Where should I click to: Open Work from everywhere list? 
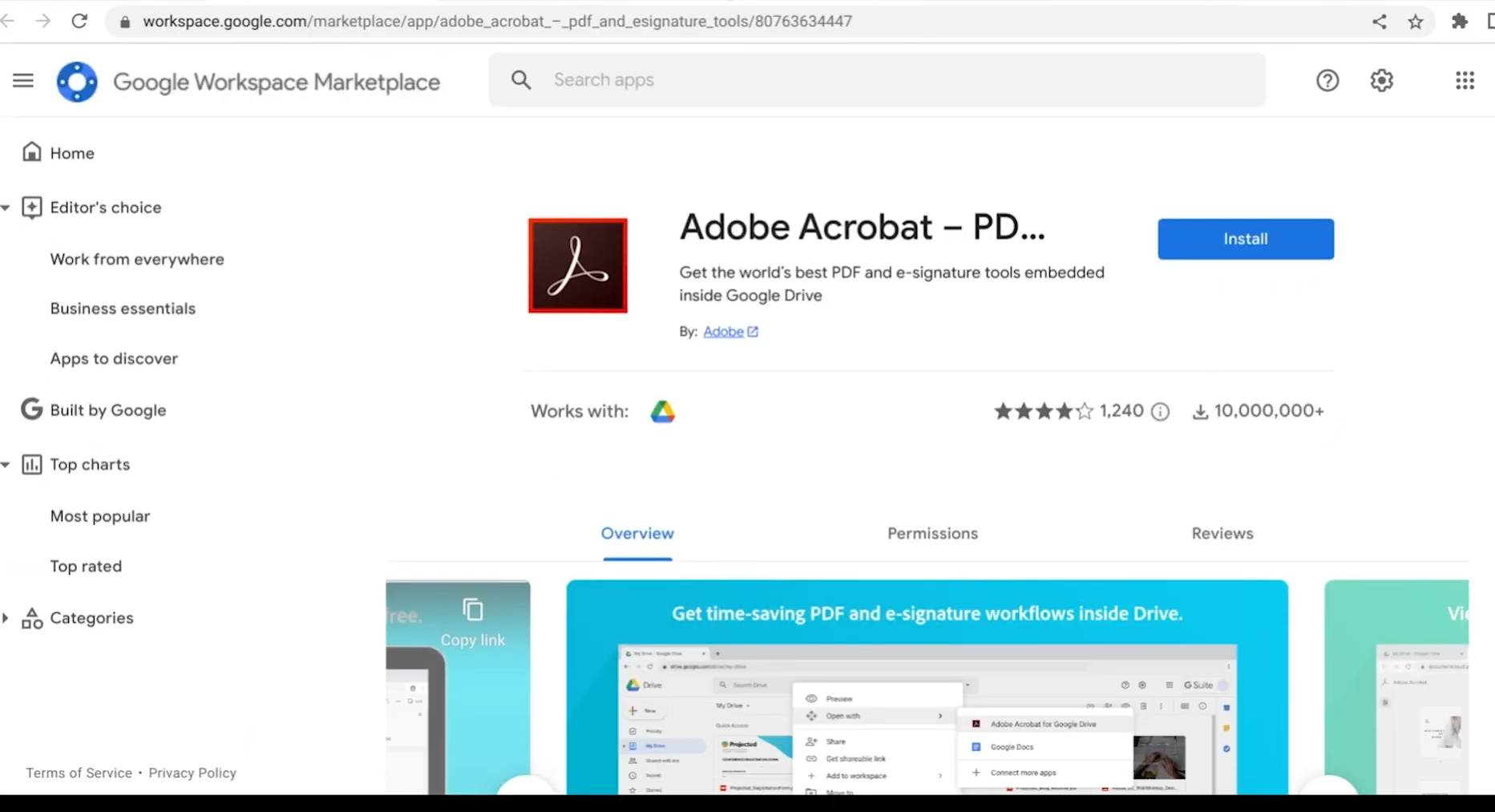pos(137,259)
